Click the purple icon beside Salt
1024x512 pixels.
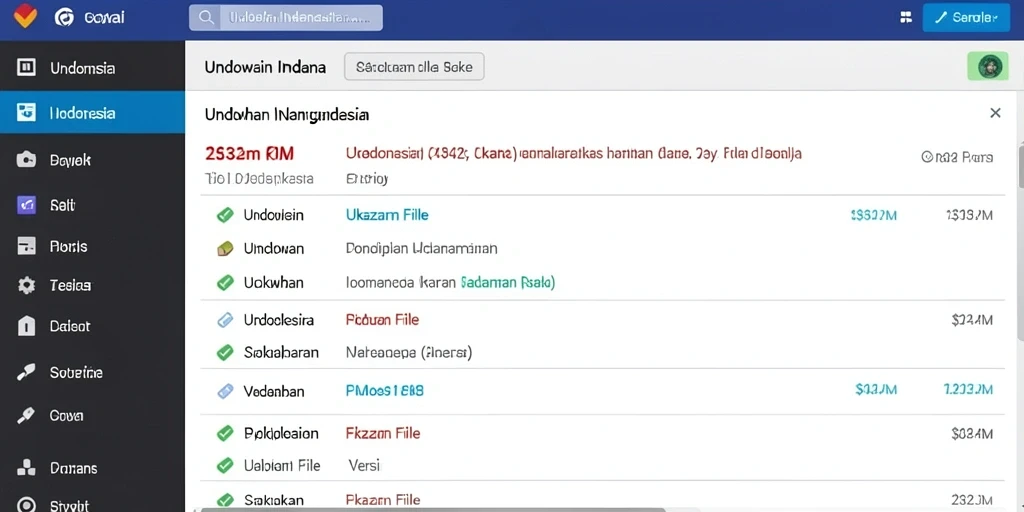[26, 205]
